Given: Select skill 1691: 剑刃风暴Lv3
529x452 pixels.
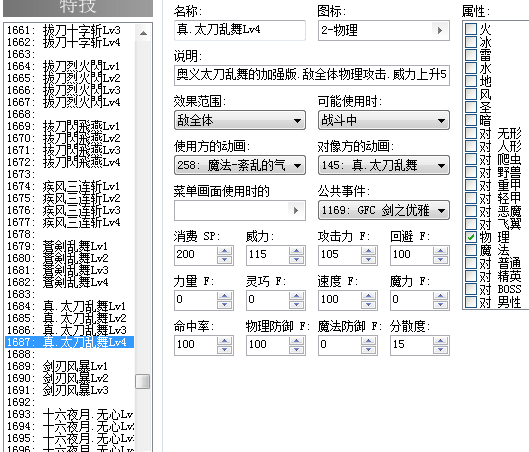Looking at the screenshot, I should point(70,390).
